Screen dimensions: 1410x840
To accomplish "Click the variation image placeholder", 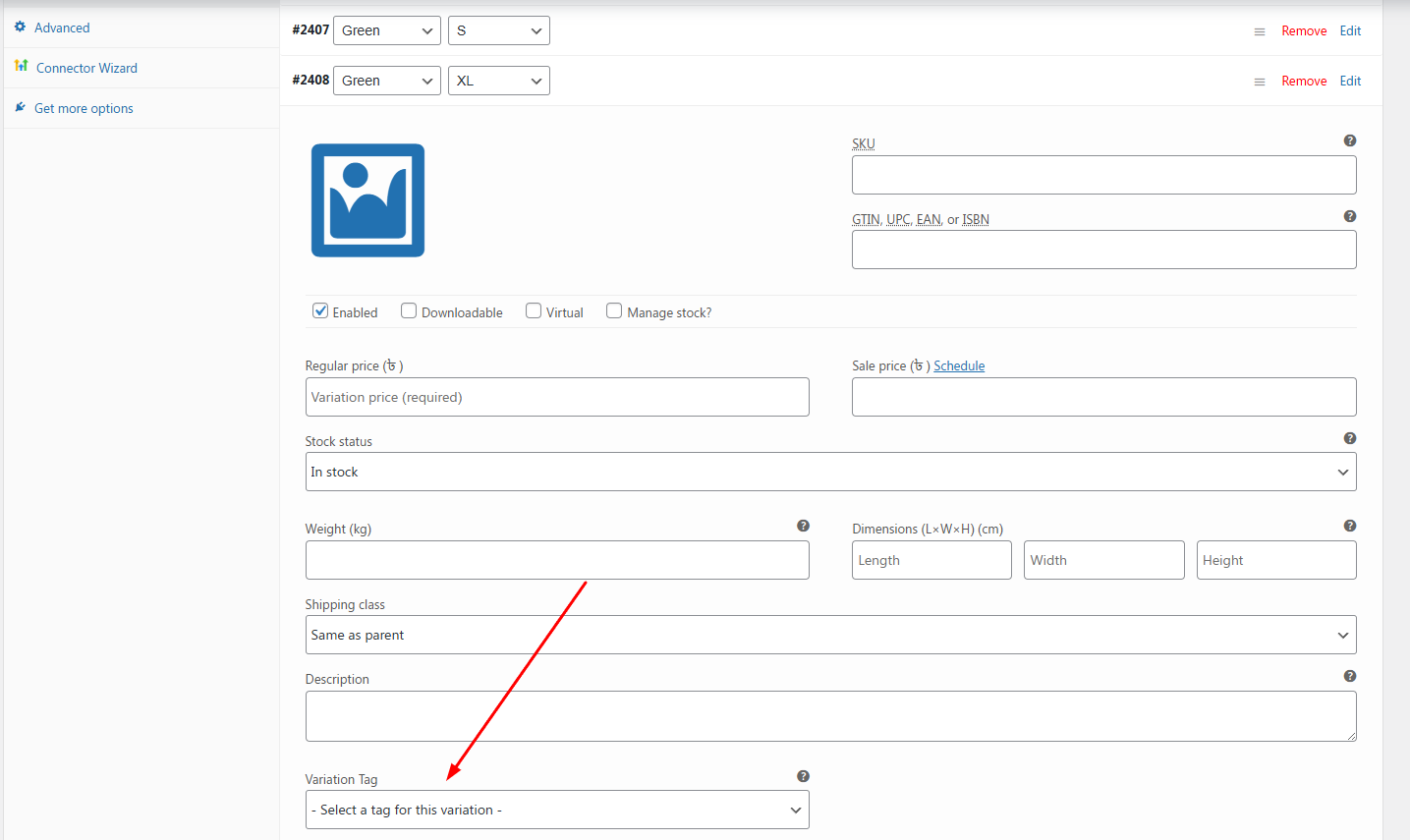I will coord(367,199).
